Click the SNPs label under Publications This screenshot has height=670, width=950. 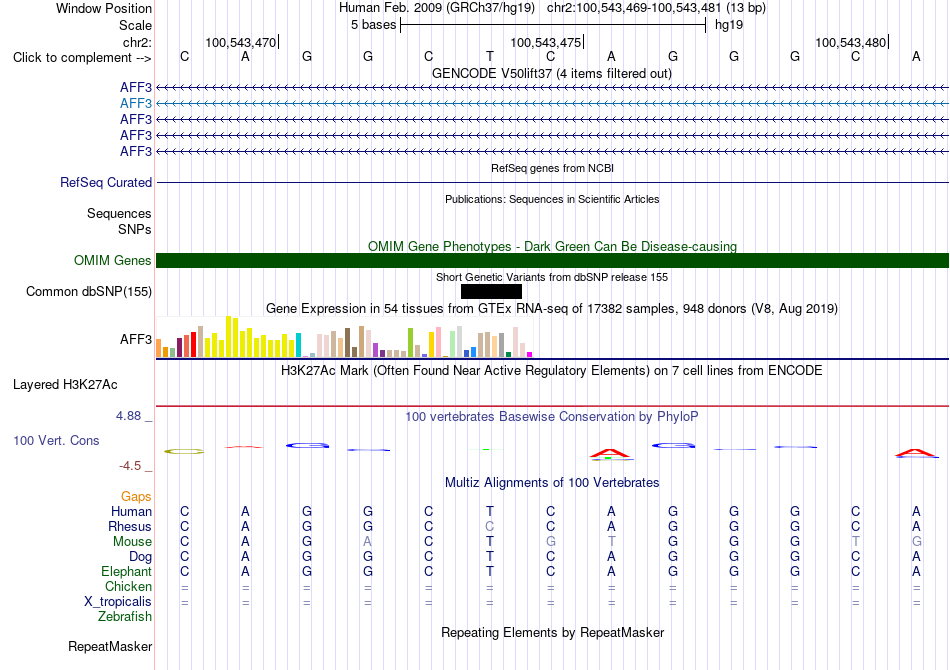point(135,230)
